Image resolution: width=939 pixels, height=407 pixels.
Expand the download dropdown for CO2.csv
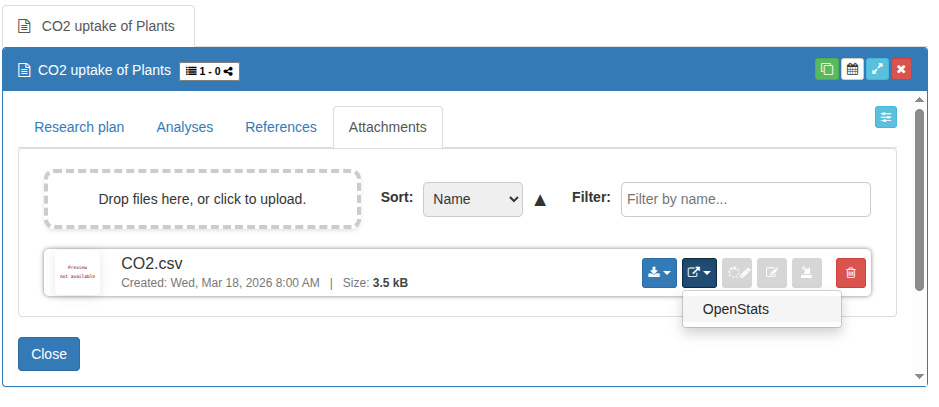(x=659, y=273)
